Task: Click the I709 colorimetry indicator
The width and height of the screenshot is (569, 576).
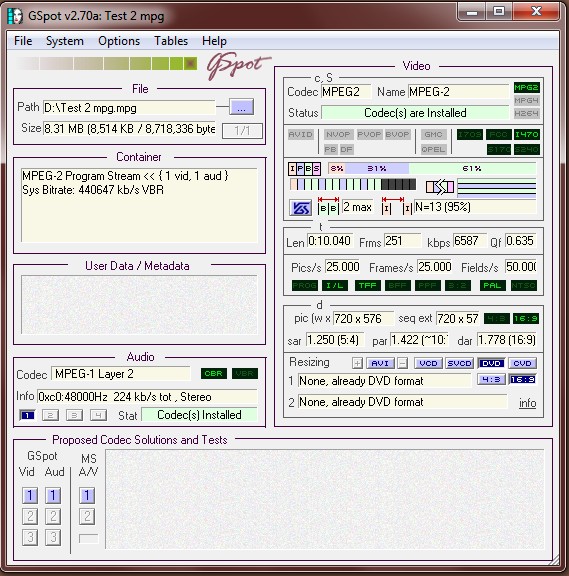Action: pos(470,134)
